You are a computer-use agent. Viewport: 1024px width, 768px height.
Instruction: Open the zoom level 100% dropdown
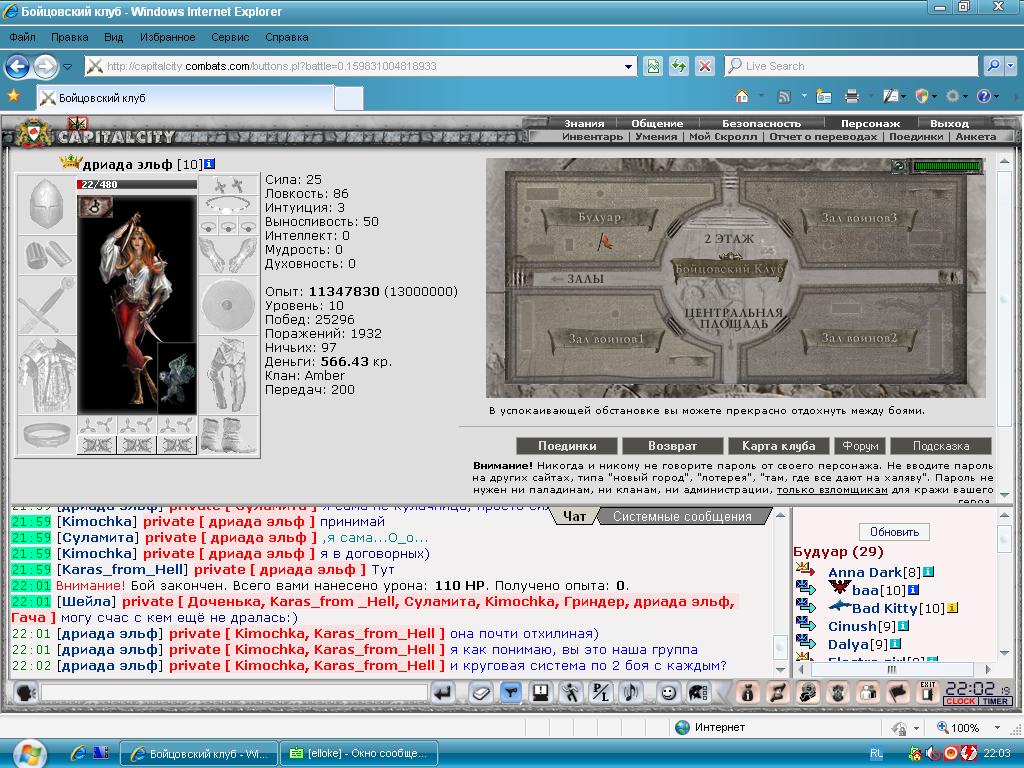[x=997, y=728]
